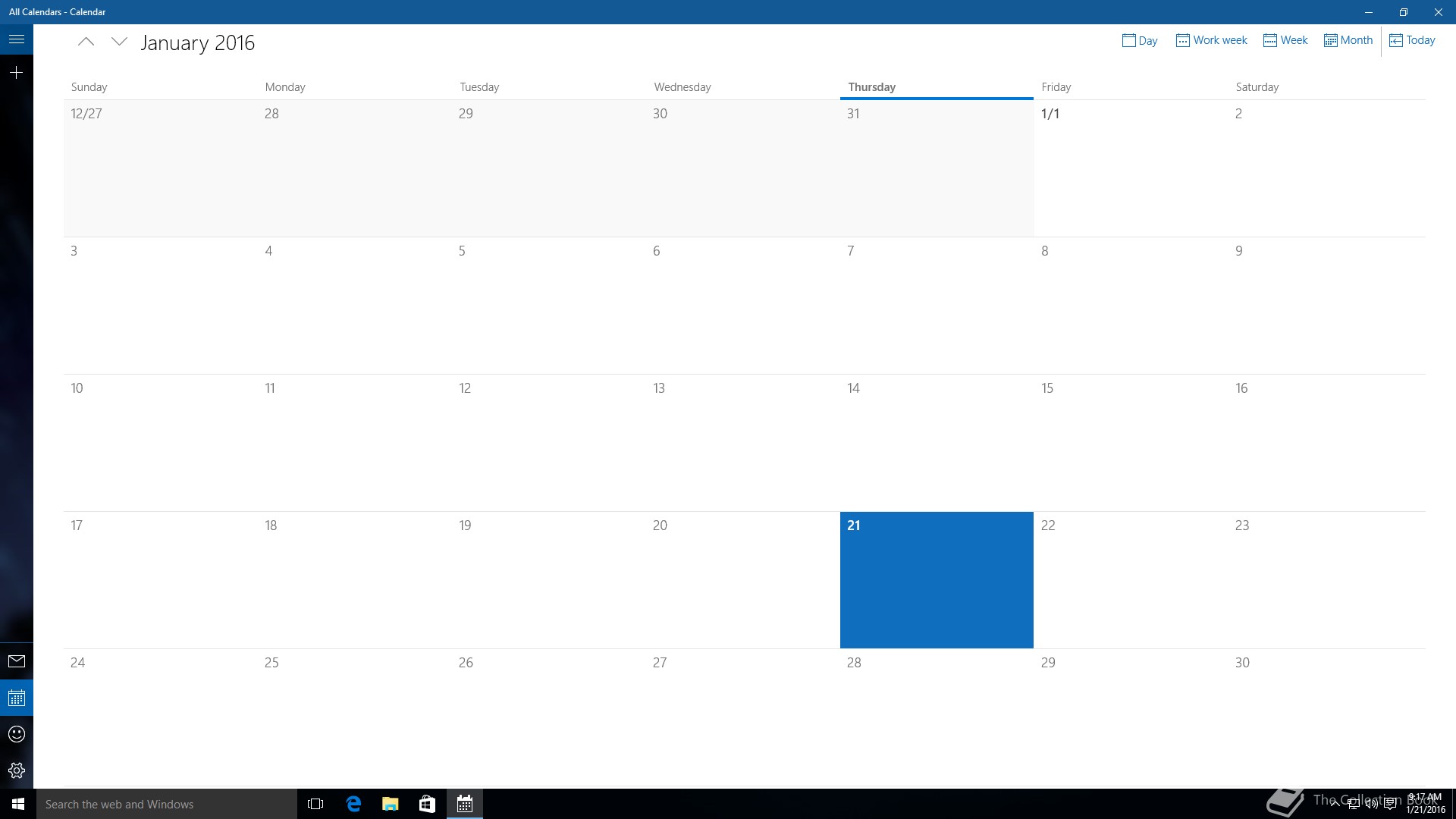Go to previous month with up chevron

tap(86, 42)
